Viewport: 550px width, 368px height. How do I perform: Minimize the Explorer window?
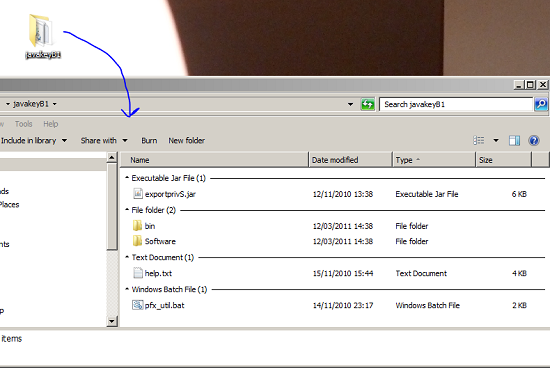pos(518,85)
